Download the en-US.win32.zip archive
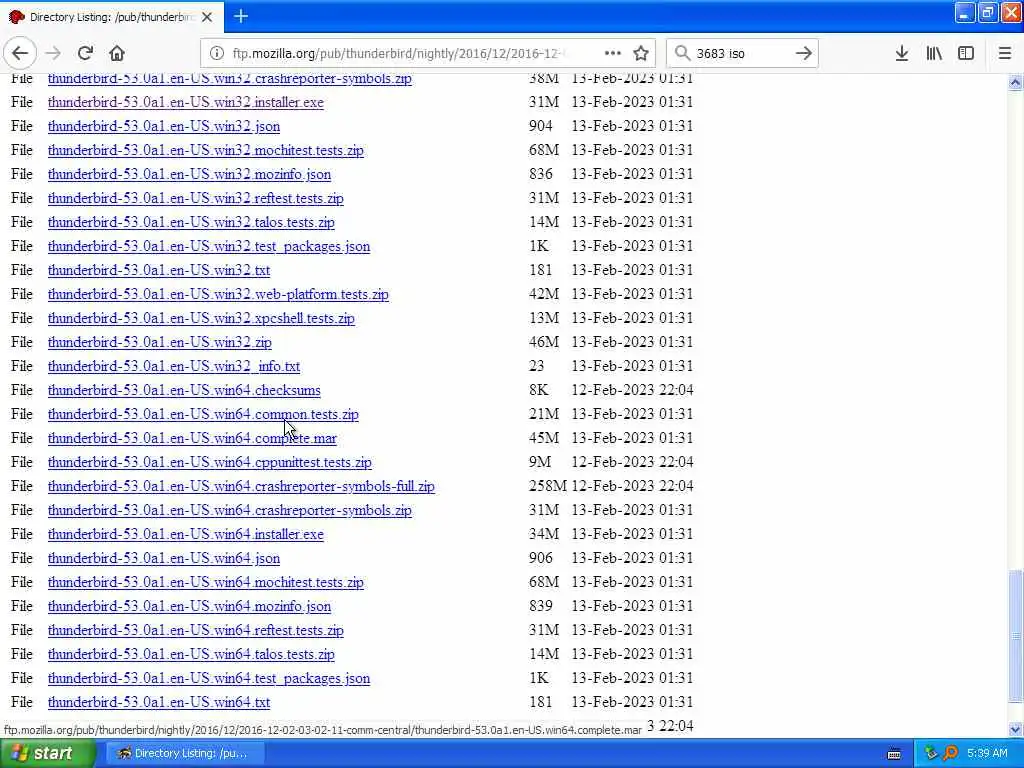The height and width of the screenshot is (768, 1024). [x=159, y=342]
